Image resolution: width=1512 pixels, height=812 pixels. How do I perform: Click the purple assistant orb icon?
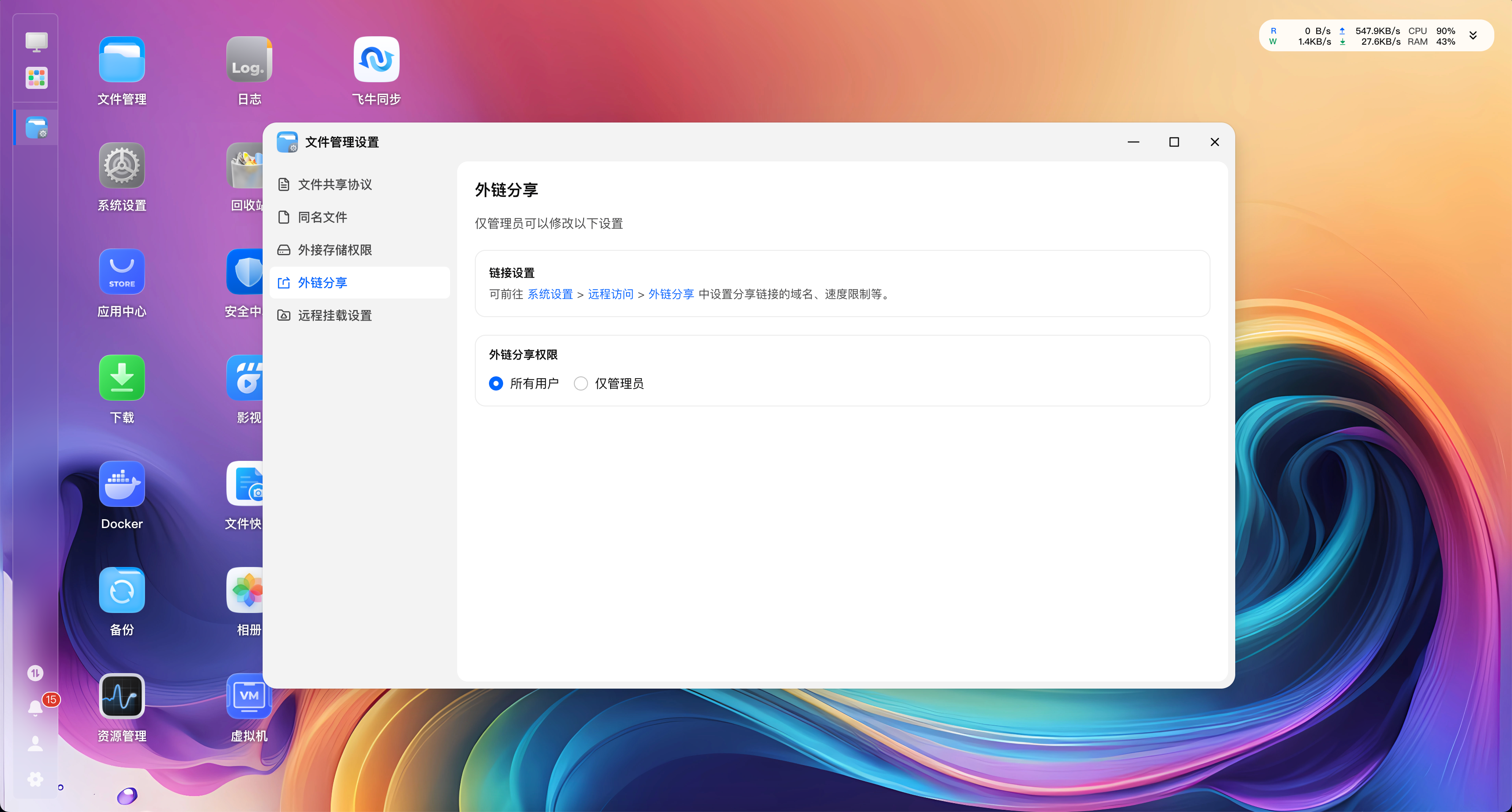[127, 796]
